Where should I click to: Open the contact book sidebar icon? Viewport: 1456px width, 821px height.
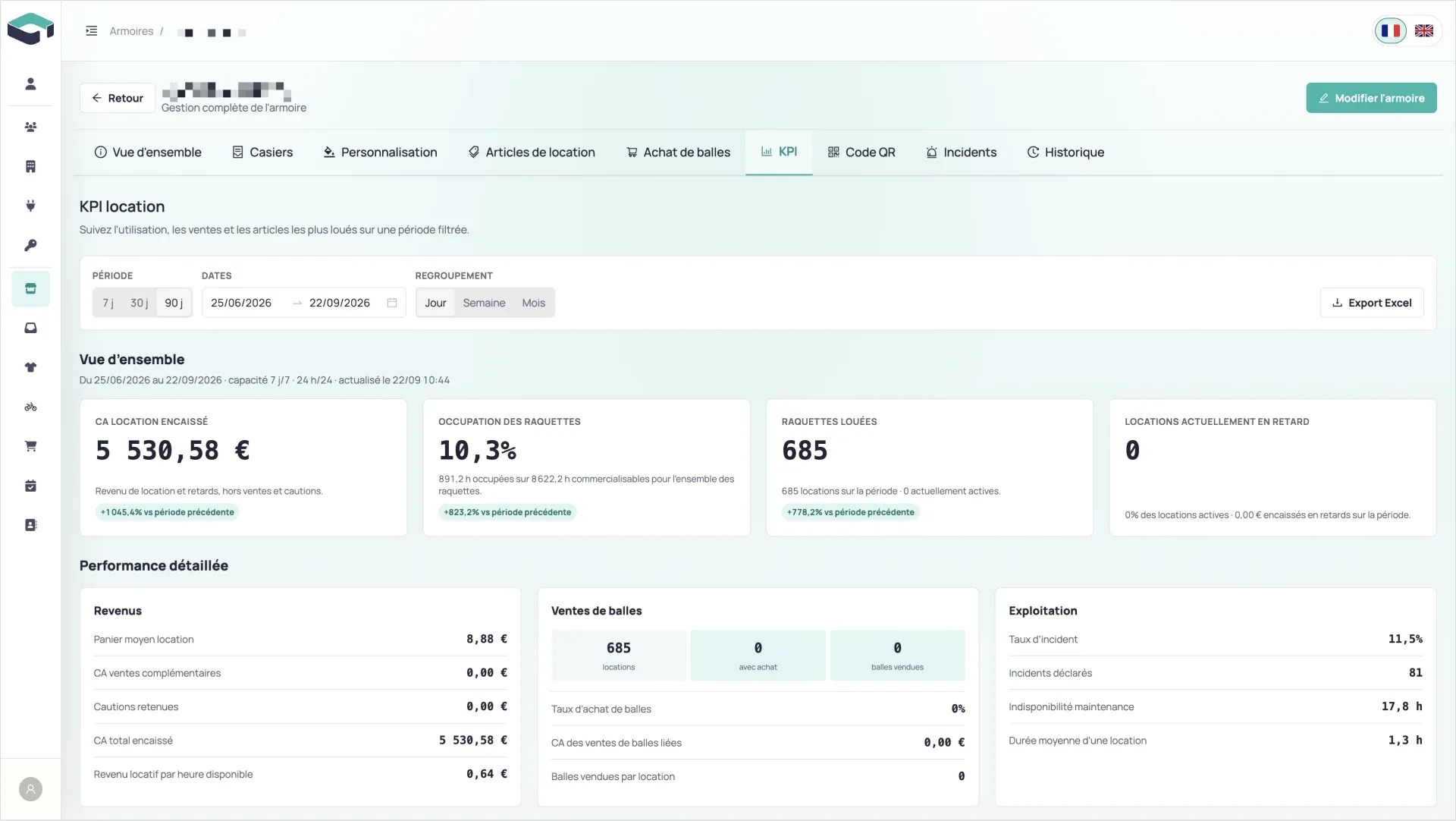30,525
